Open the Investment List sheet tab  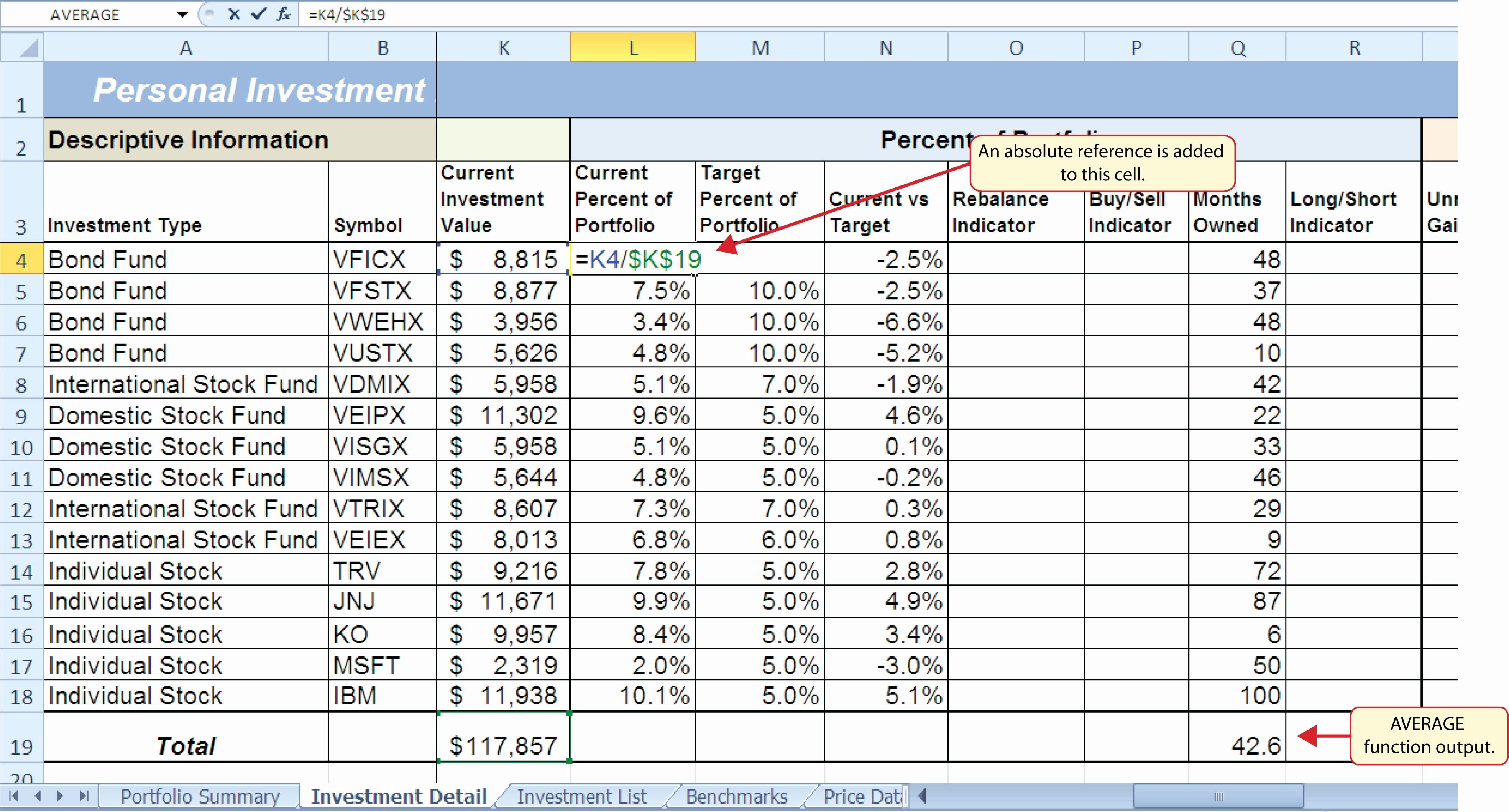coord(581,796)
